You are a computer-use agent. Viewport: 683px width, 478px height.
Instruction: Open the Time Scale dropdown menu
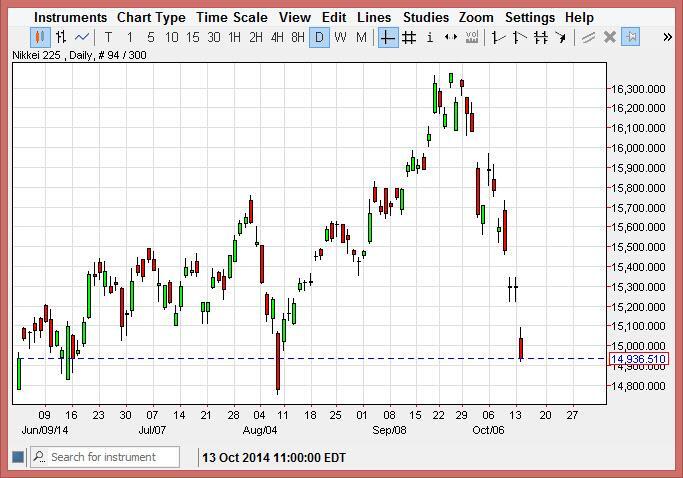coord(231,17)
